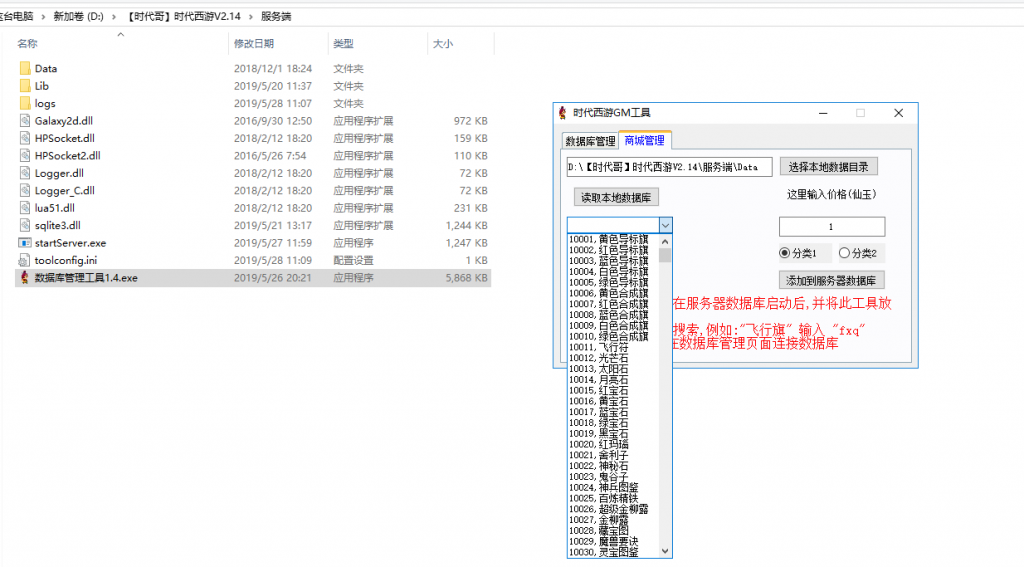Click the 数据库管理工具1.4.exe icon

coord(25,278)
